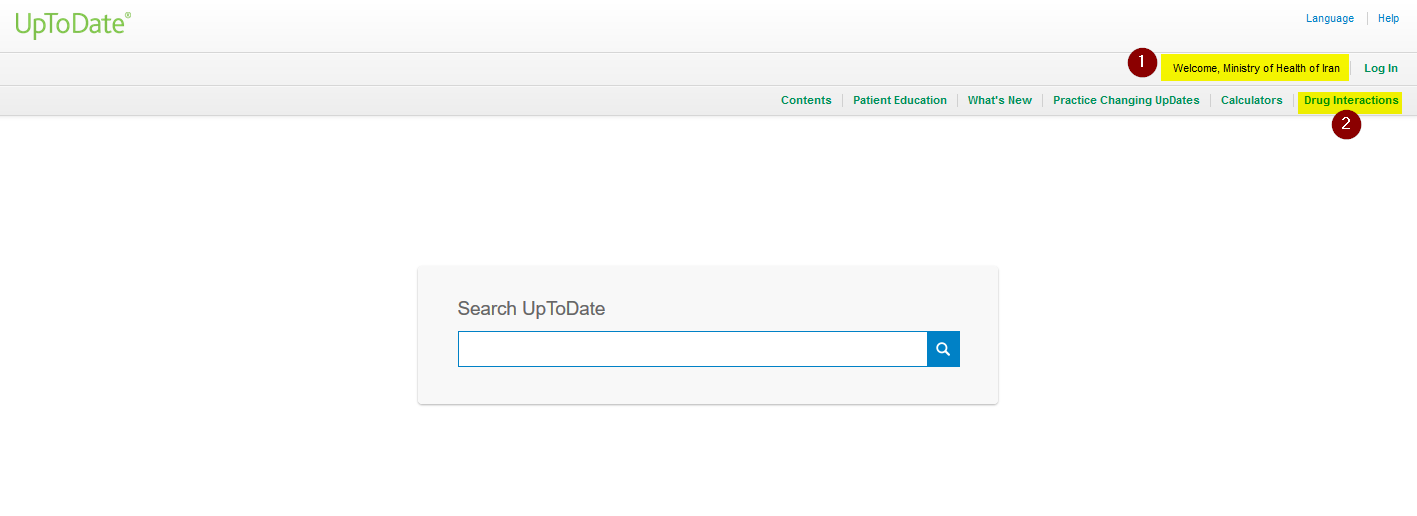Click the red circle marker numbered 2
This screenshot has height=516, width=1417.
[1346, 125]
